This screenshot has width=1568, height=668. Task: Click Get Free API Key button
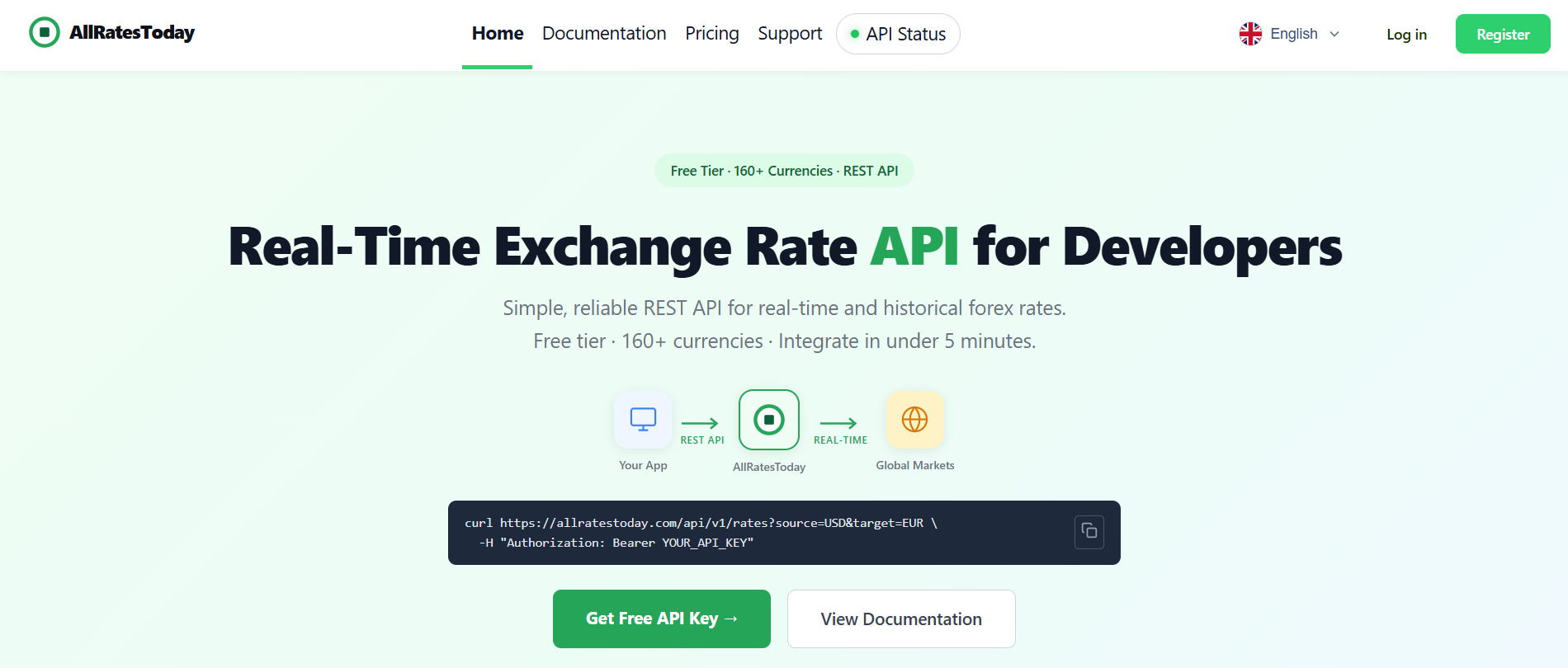[x=662, y=619]
